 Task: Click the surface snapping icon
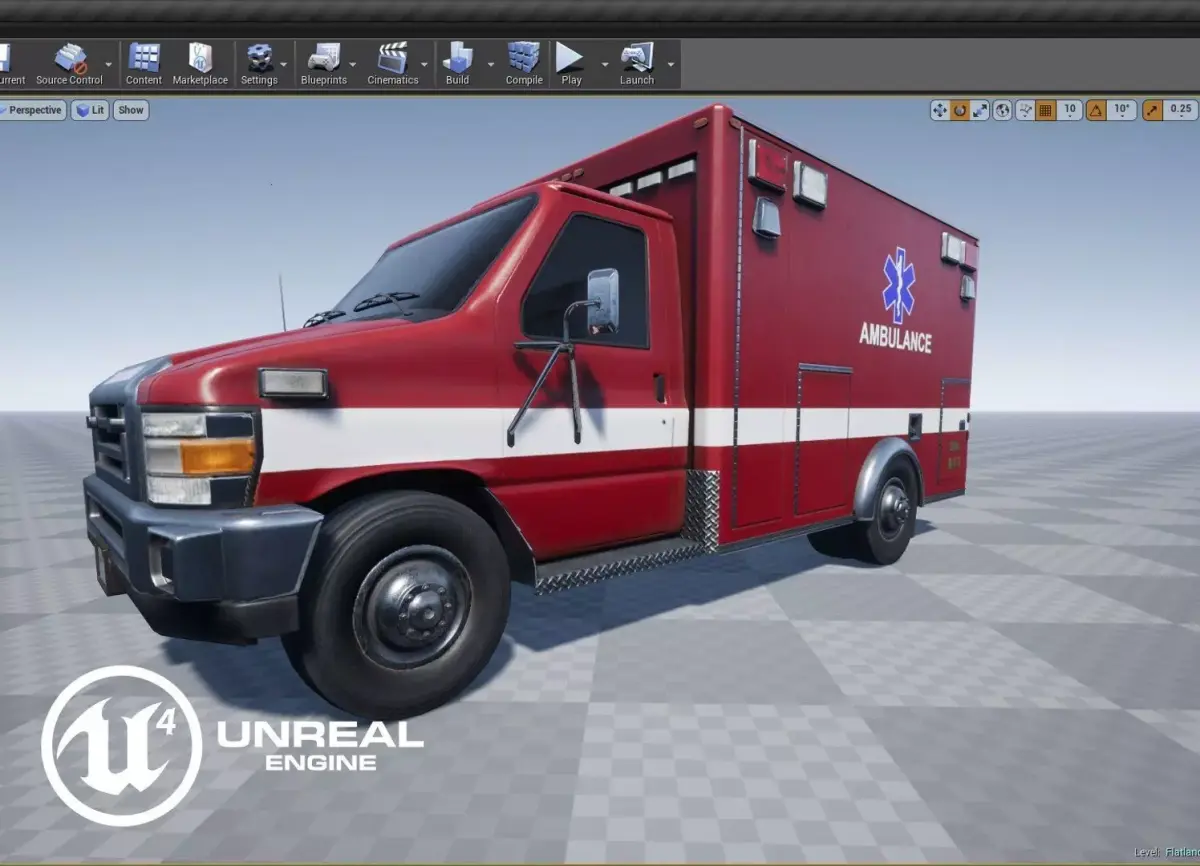(x=1025, y=110)
